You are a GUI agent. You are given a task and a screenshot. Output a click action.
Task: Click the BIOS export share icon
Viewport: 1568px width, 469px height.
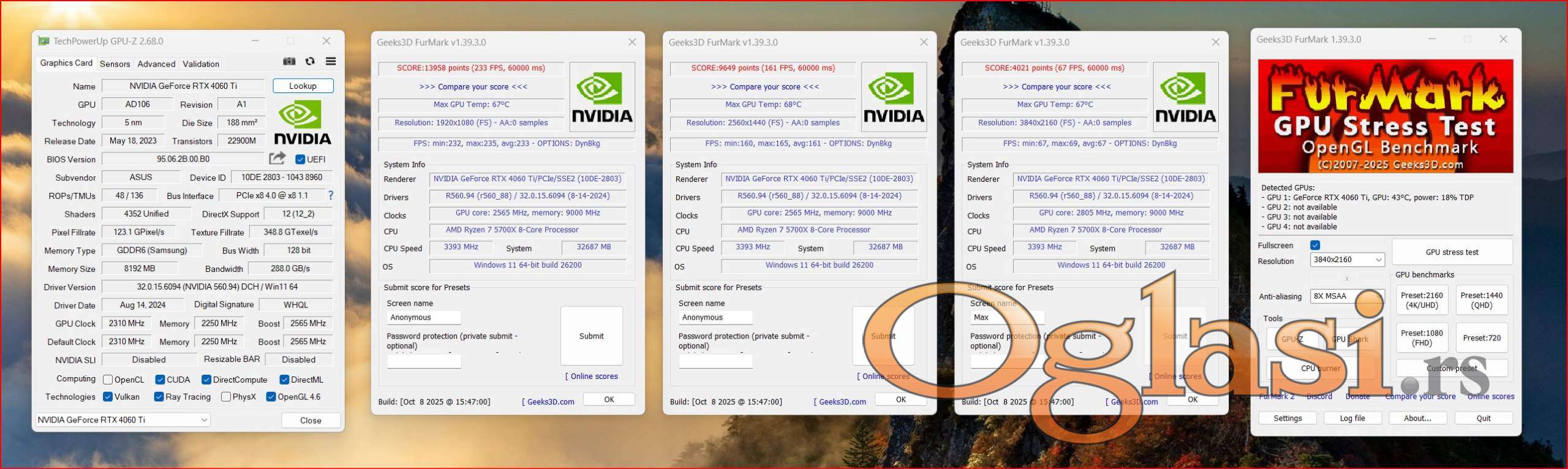[x=277, y=159]
